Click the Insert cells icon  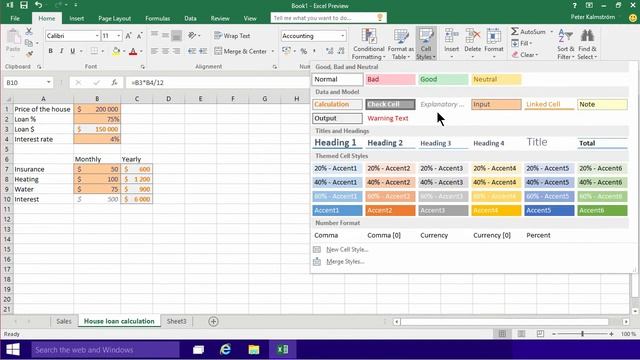click(x=451, y=36)
